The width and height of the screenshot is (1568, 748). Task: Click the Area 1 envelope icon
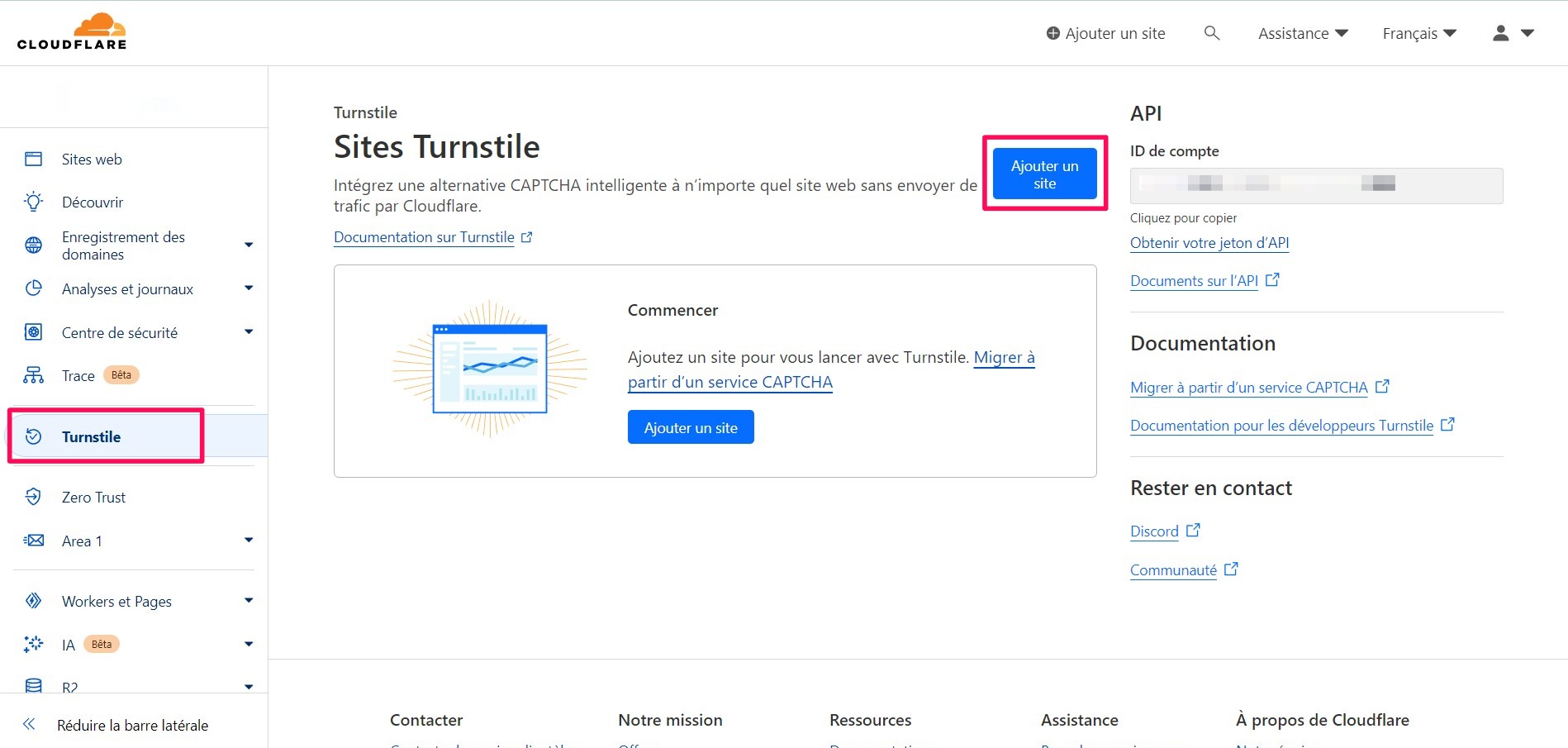coord(33,541)
